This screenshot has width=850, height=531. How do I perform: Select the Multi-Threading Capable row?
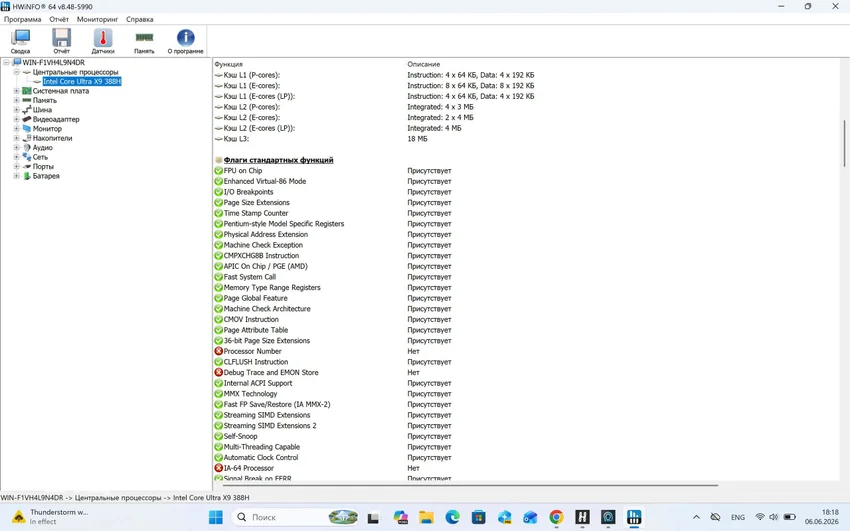click(x=333, y=447)
